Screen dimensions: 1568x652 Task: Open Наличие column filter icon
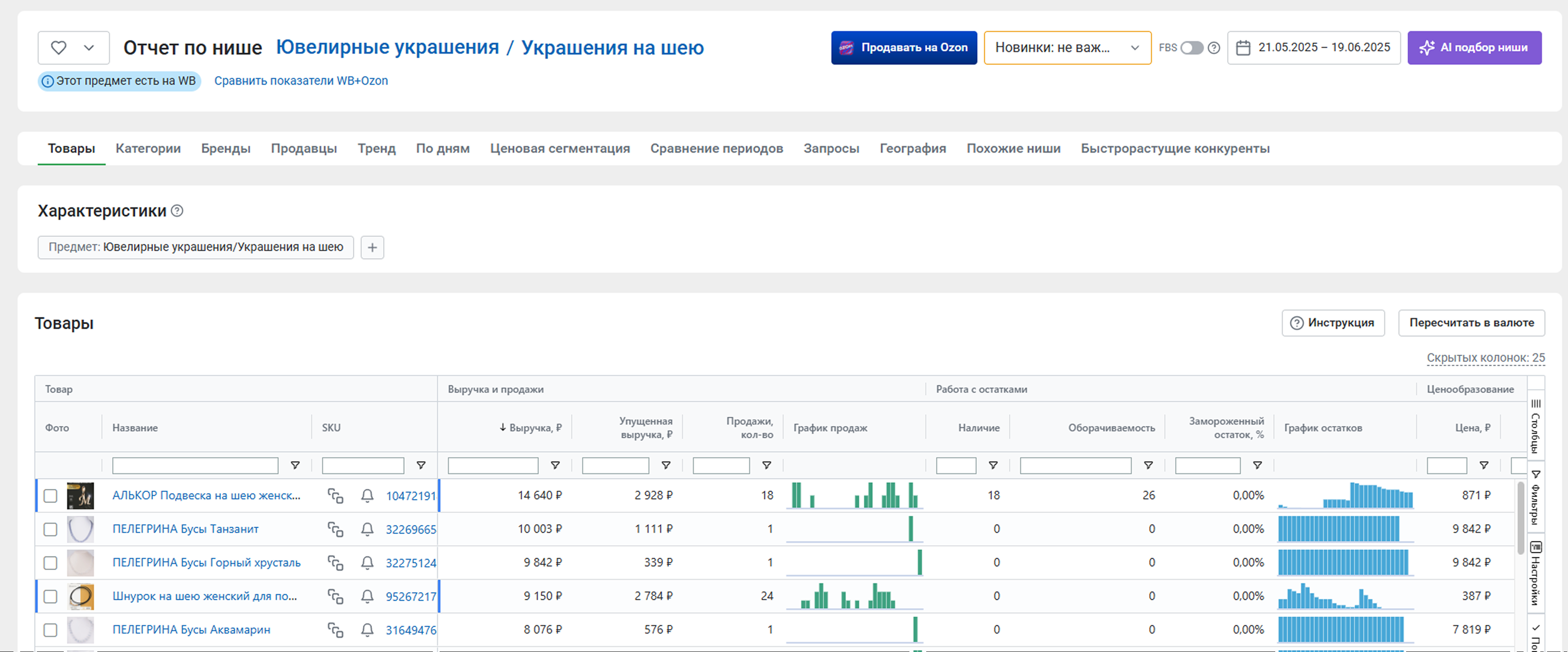pos(993,465)
